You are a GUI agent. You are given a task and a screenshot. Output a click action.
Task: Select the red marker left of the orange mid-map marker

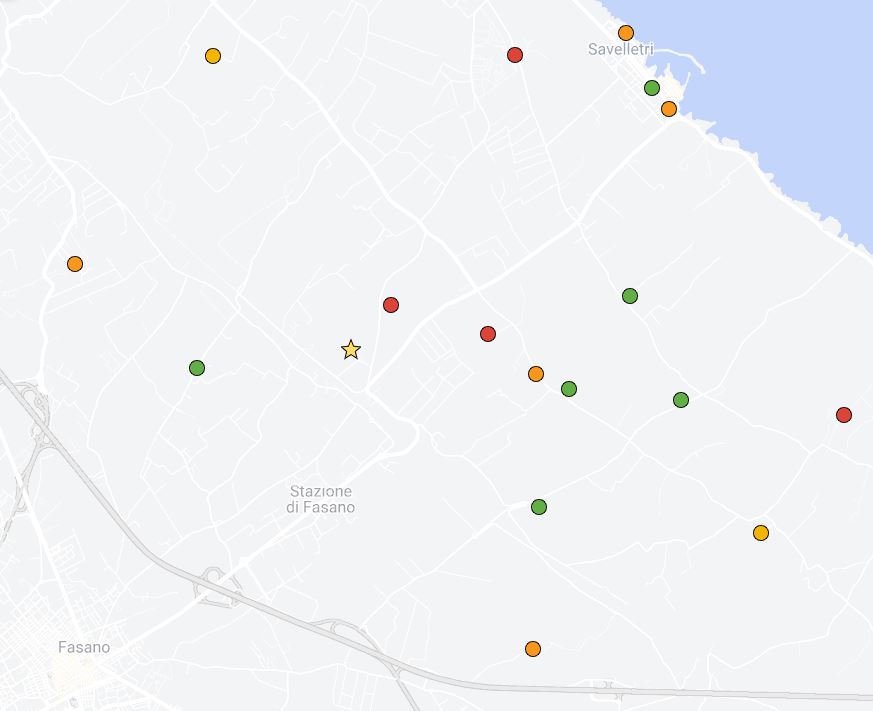click(x=488, y=334)
